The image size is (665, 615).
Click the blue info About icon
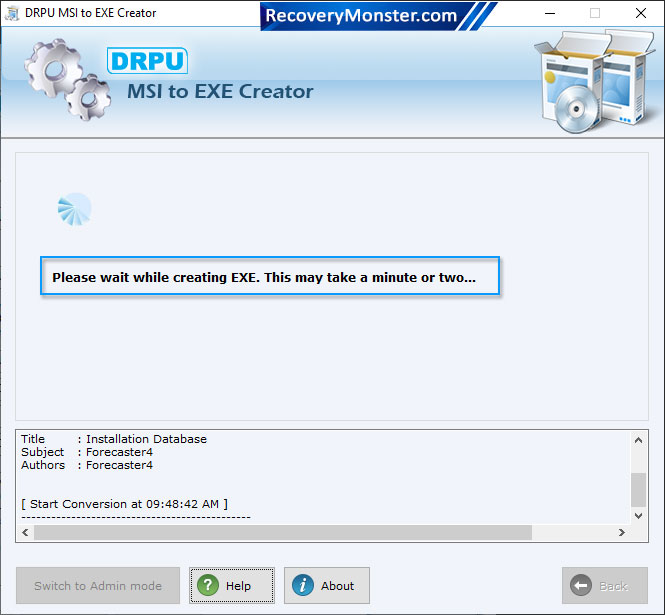[303, 585]
